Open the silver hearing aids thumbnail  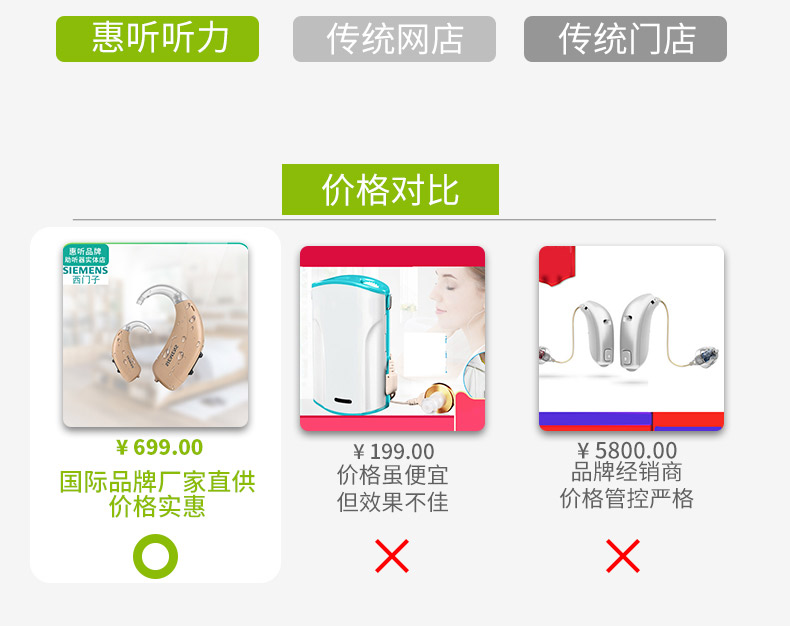click(x=631, y=338)
